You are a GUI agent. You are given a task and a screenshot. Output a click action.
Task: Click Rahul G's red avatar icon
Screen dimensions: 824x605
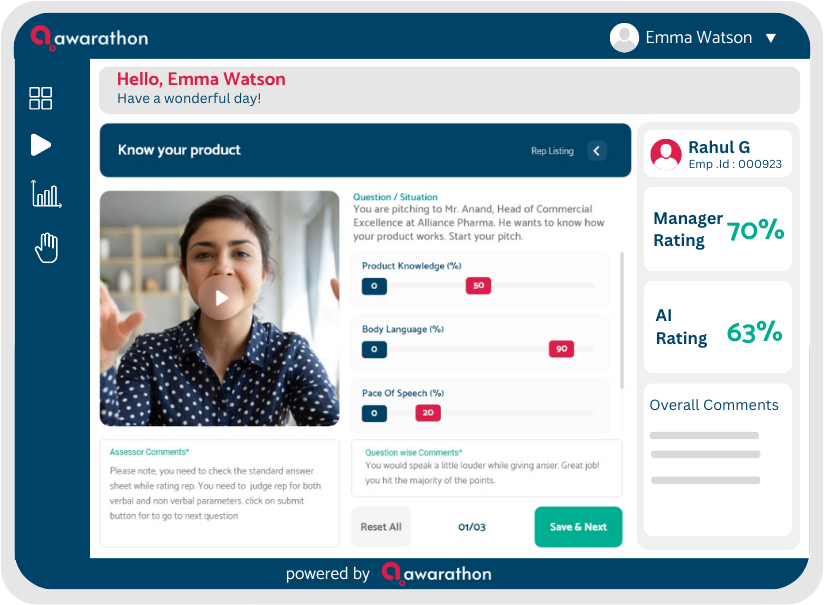coord(666,155)
